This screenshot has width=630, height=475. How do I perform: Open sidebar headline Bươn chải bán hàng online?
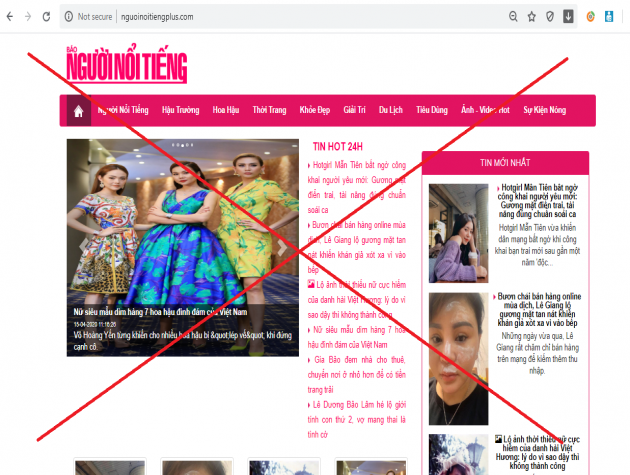537,309
